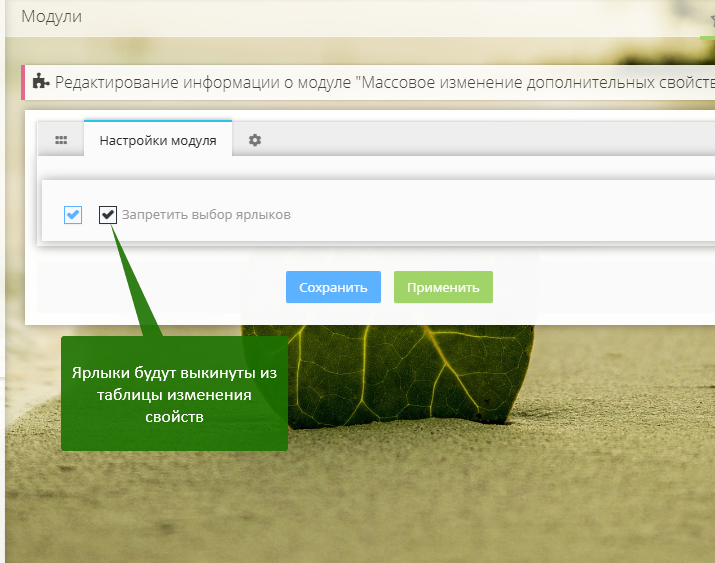This screenshot has width=715, height=563.
Task: Click the pink stripe beside the heading
Action: [x=22, y=82]
